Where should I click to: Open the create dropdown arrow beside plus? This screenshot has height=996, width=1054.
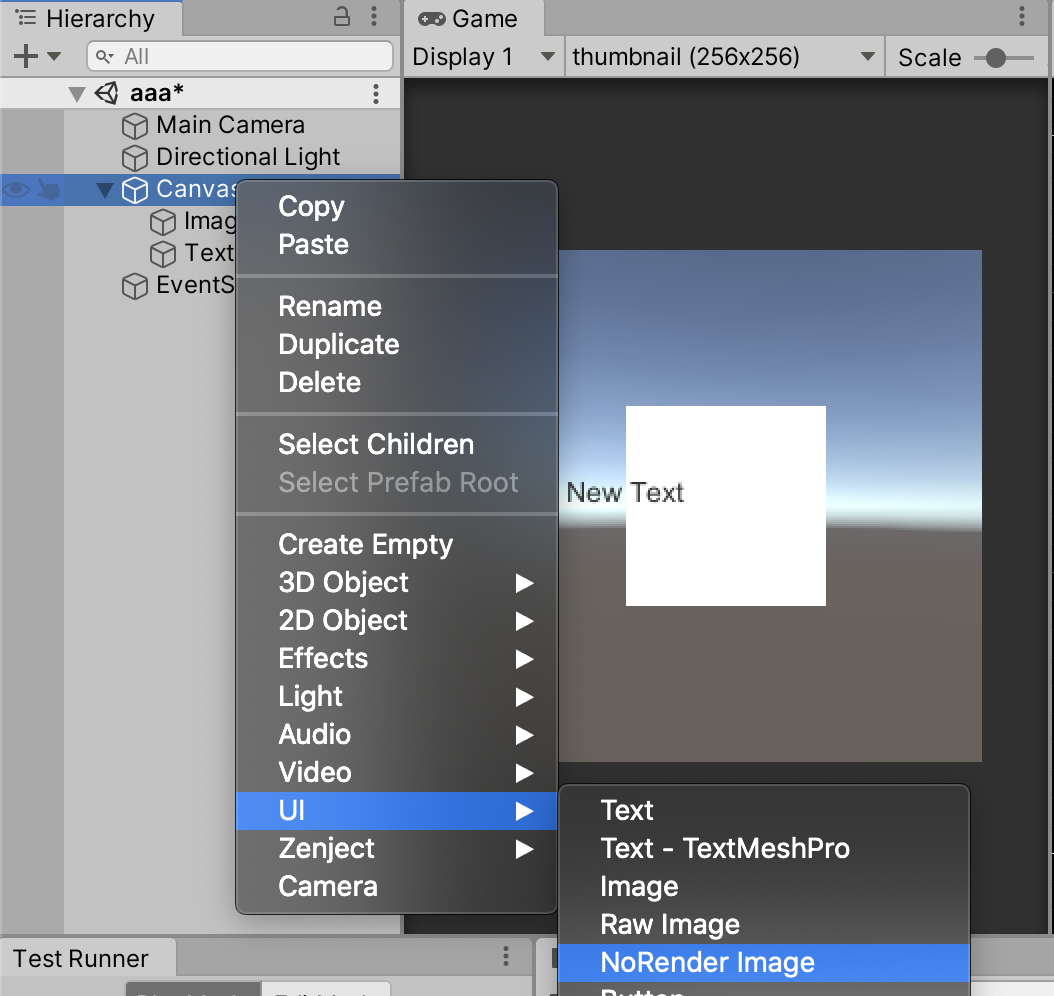coord(54,56)
